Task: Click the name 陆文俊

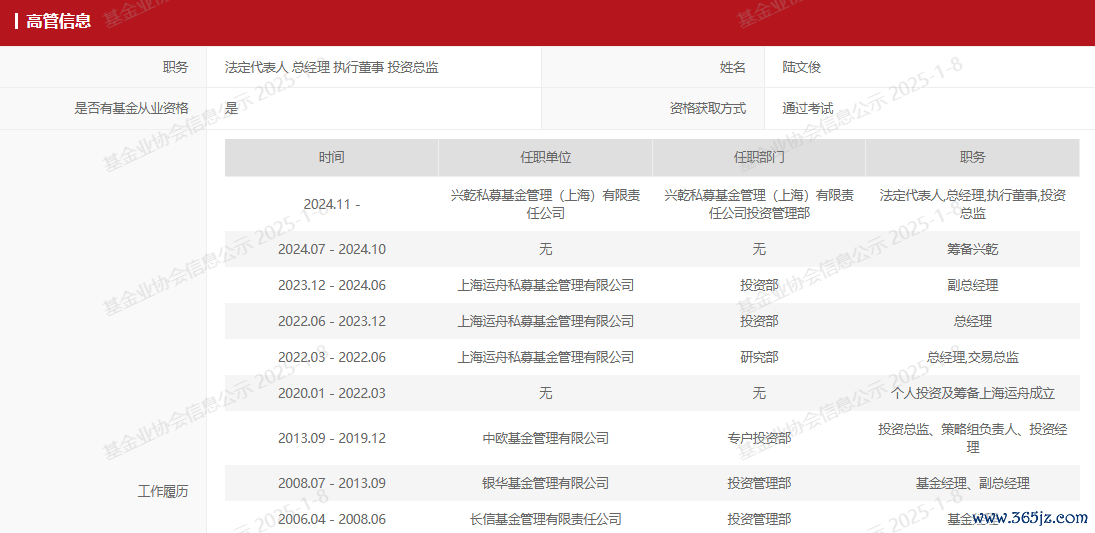Action: click(801, 67)
